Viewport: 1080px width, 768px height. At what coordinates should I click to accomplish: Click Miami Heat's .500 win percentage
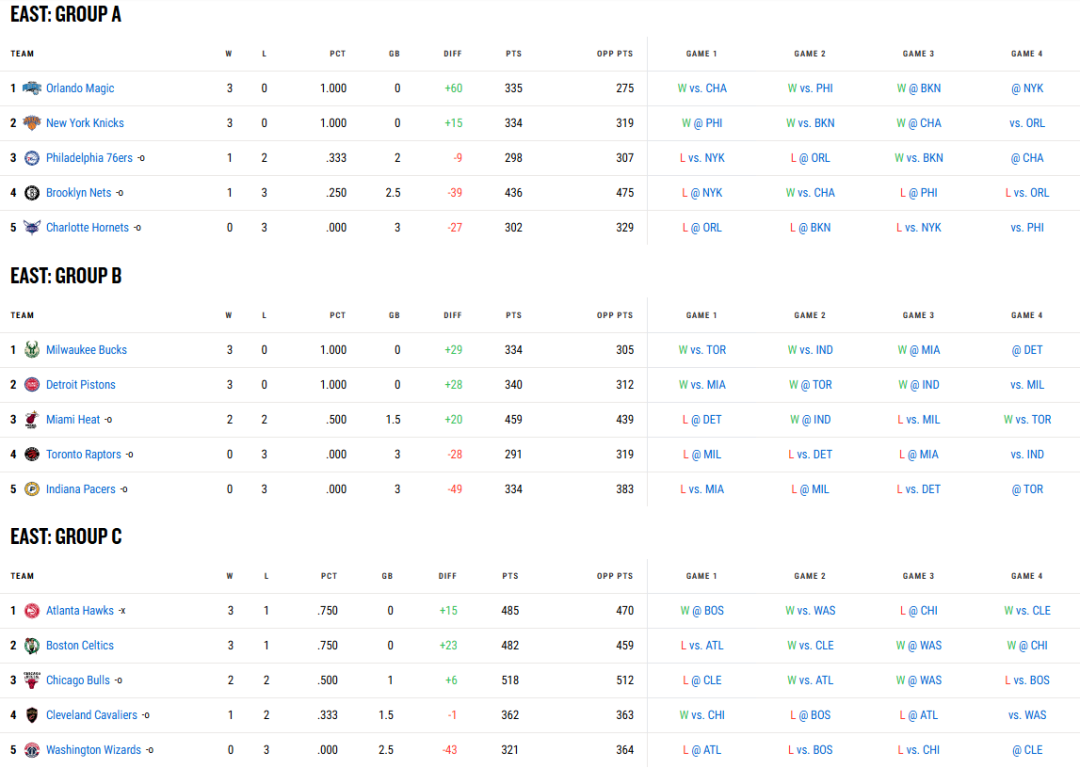pos(336,419)
